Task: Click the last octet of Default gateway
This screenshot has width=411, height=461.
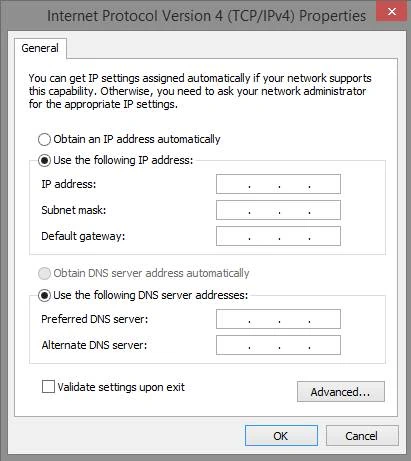Action: click(x=325, y=236)
